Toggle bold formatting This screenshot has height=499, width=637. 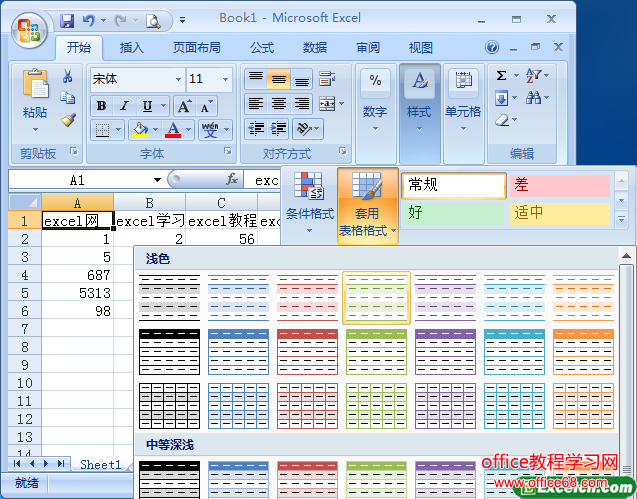coord(102,106)
